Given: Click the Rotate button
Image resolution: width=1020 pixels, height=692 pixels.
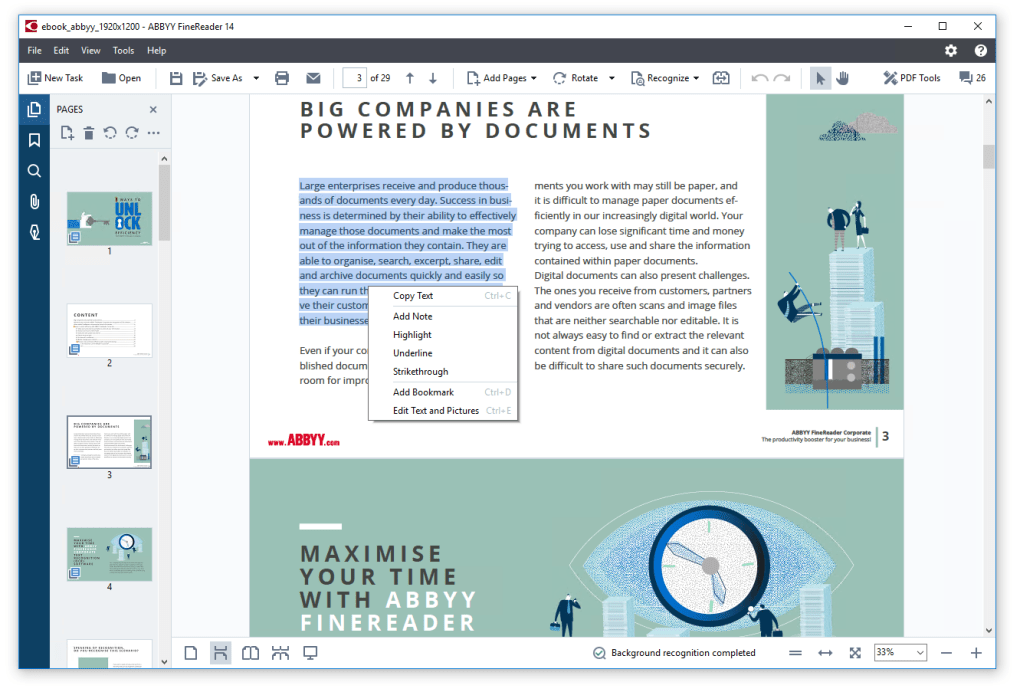Looking at the screenshot, I should (x=576, y=78).
